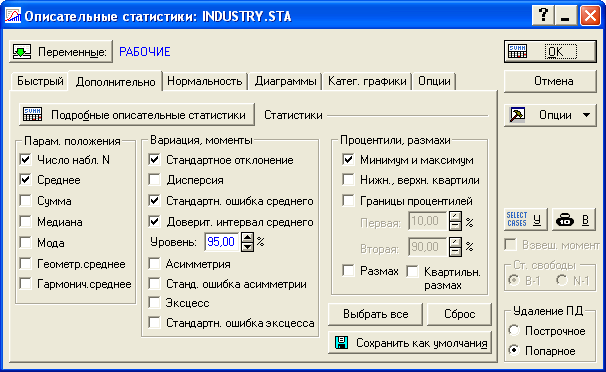606x372 pixels.
Task: Click the help question mark button
Action: [543, 16]
